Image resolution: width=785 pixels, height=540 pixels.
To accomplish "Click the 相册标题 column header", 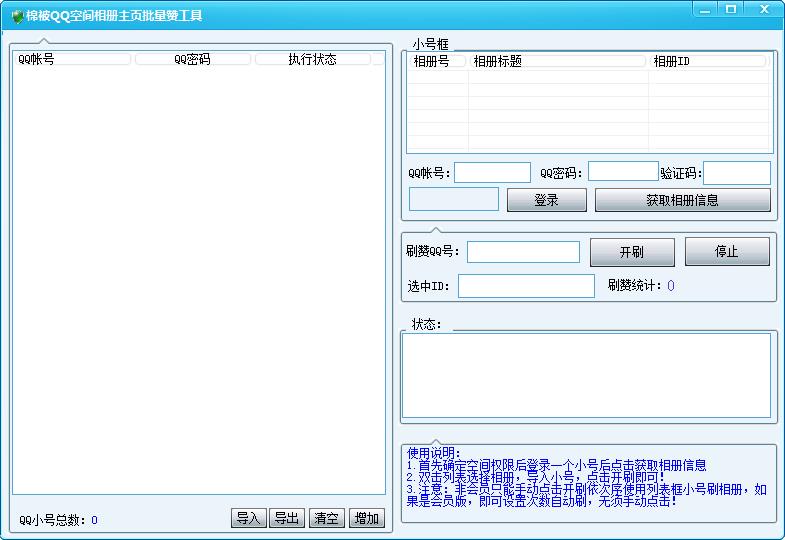I will tap(557, 61).
